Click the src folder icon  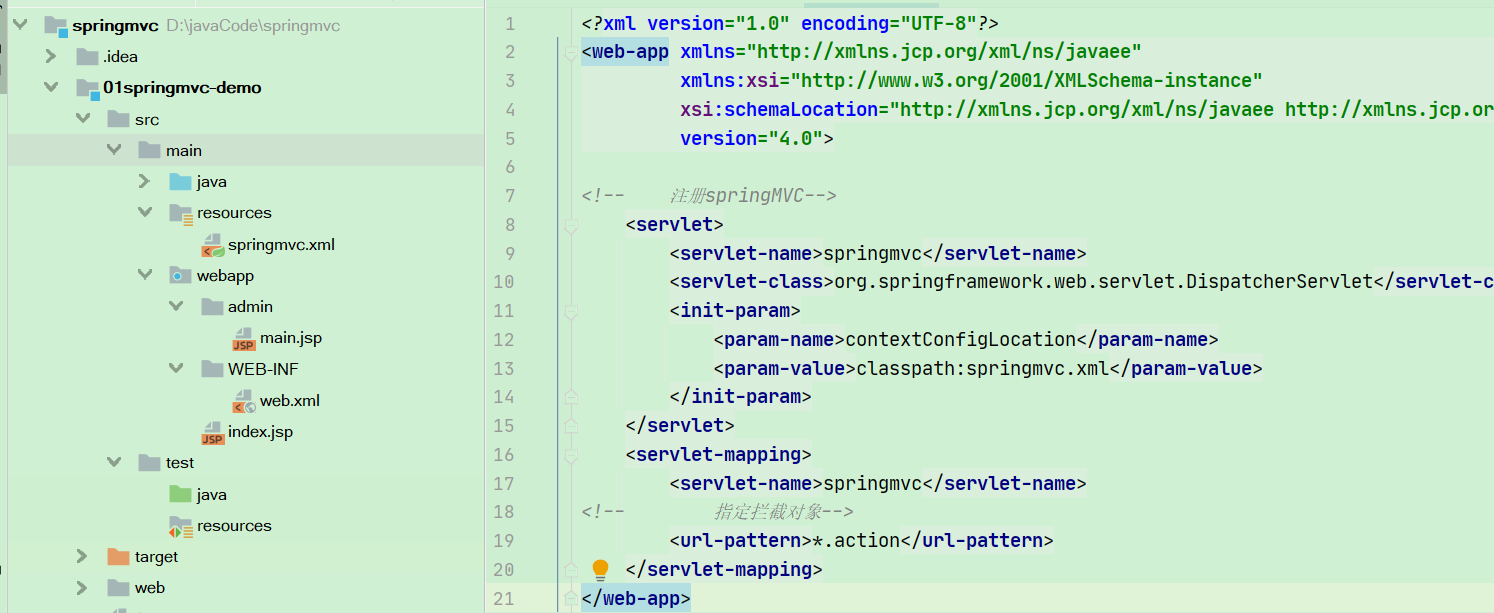[118, 119]
